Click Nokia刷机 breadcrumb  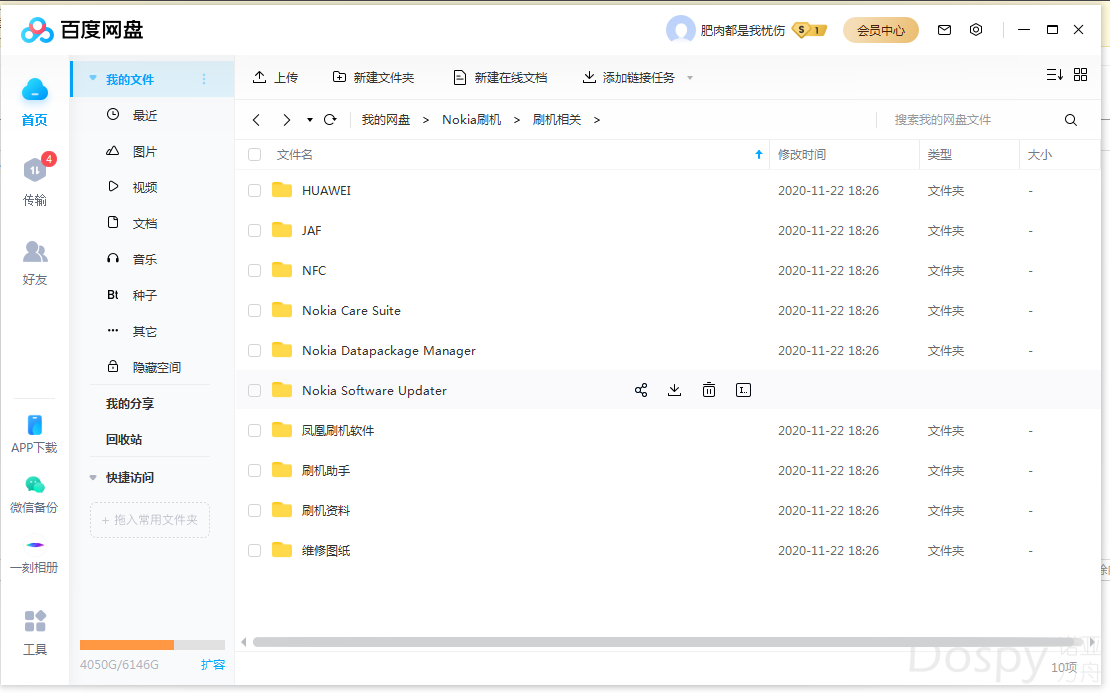click(x=471, y=120)
